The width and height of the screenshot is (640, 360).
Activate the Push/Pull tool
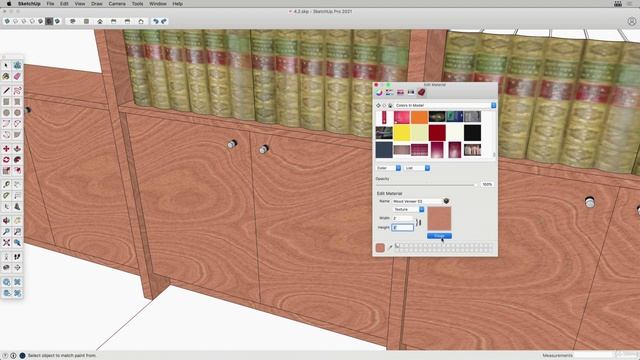17,149
